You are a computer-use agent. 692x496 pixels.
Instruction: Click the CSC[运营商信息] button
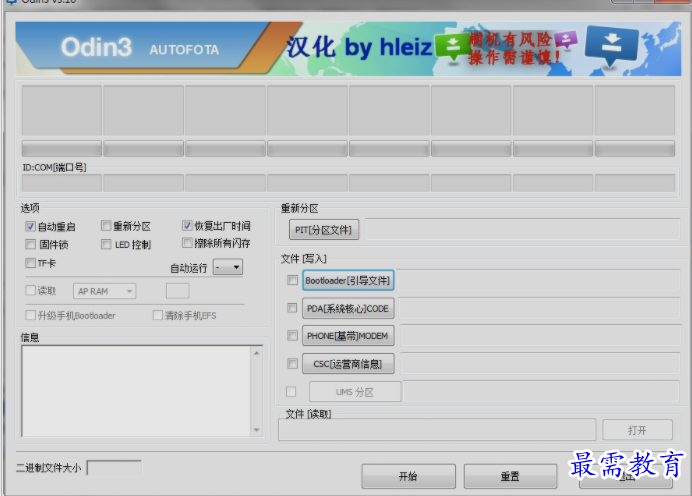pyautogui.click(x=348, y=364)
